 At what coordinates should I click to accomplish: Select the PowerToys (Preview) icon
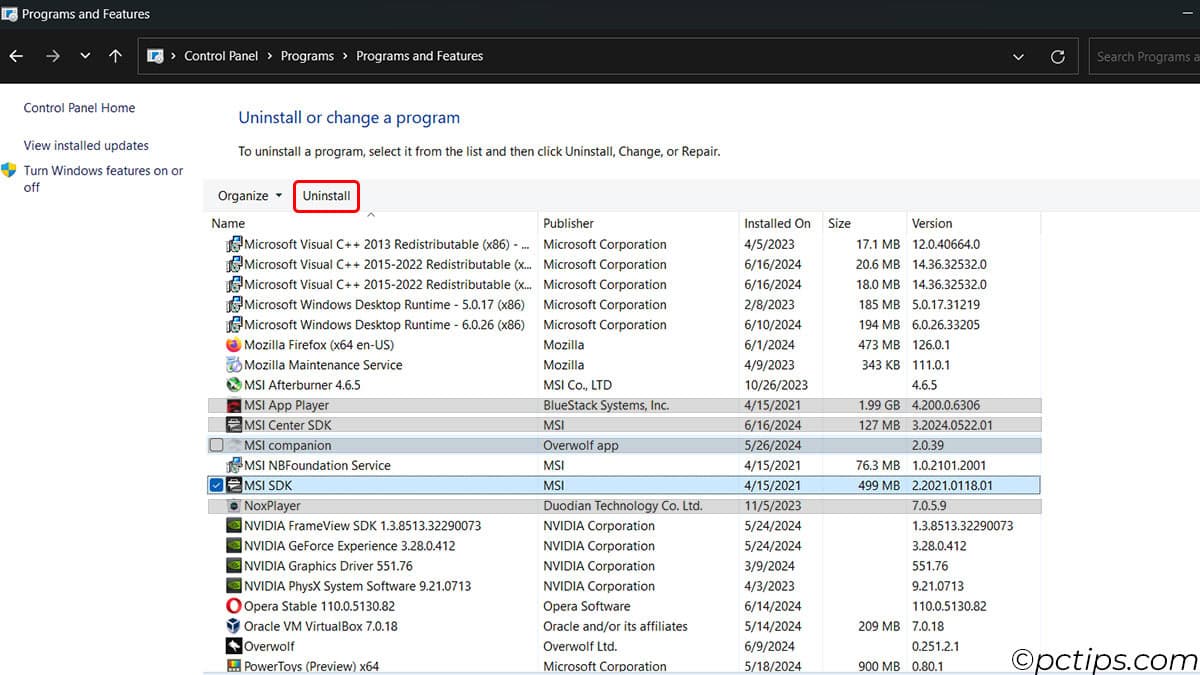232,666
